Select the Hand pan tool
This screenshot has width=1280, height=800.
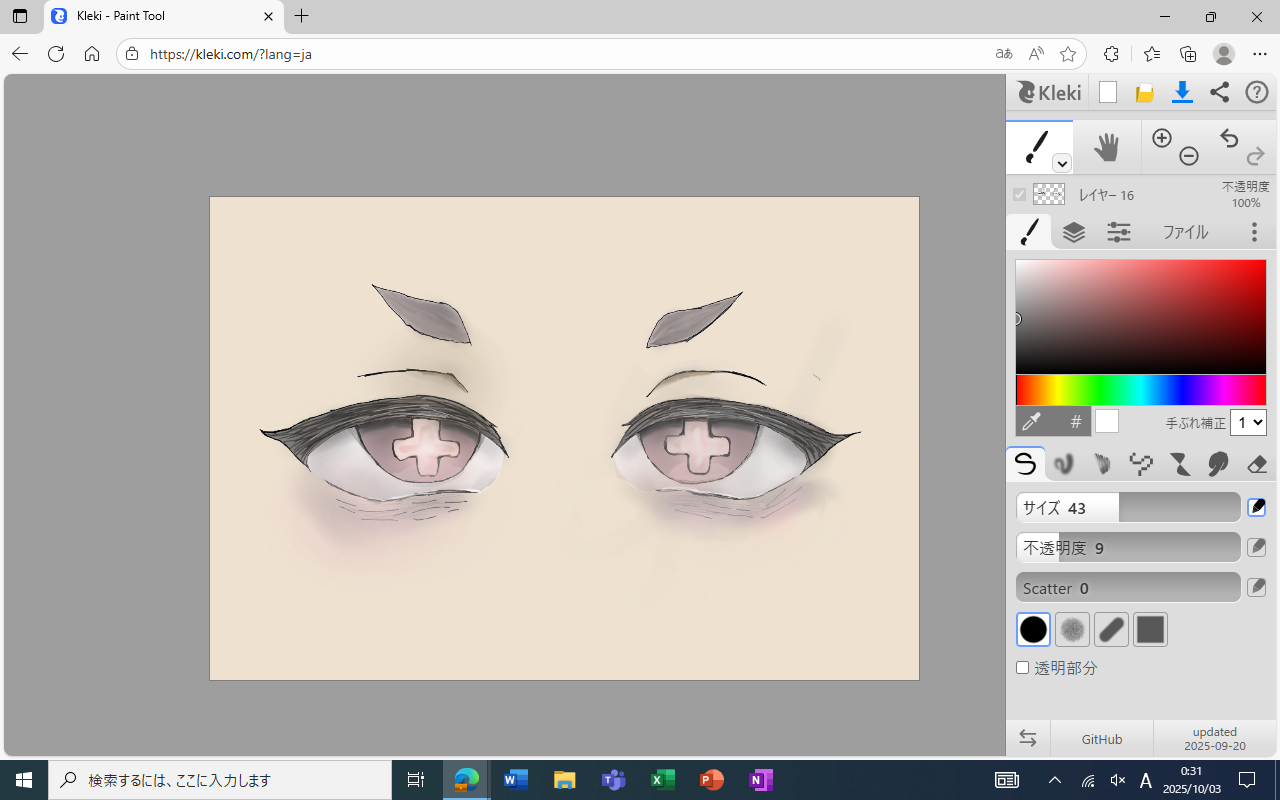click(x=1106, y=148)
